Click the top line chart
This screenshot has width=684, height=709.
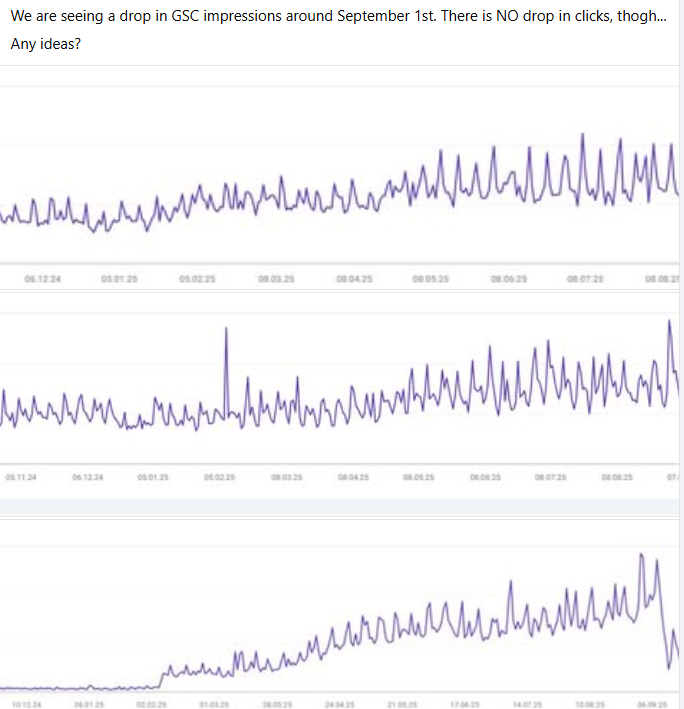340,185
